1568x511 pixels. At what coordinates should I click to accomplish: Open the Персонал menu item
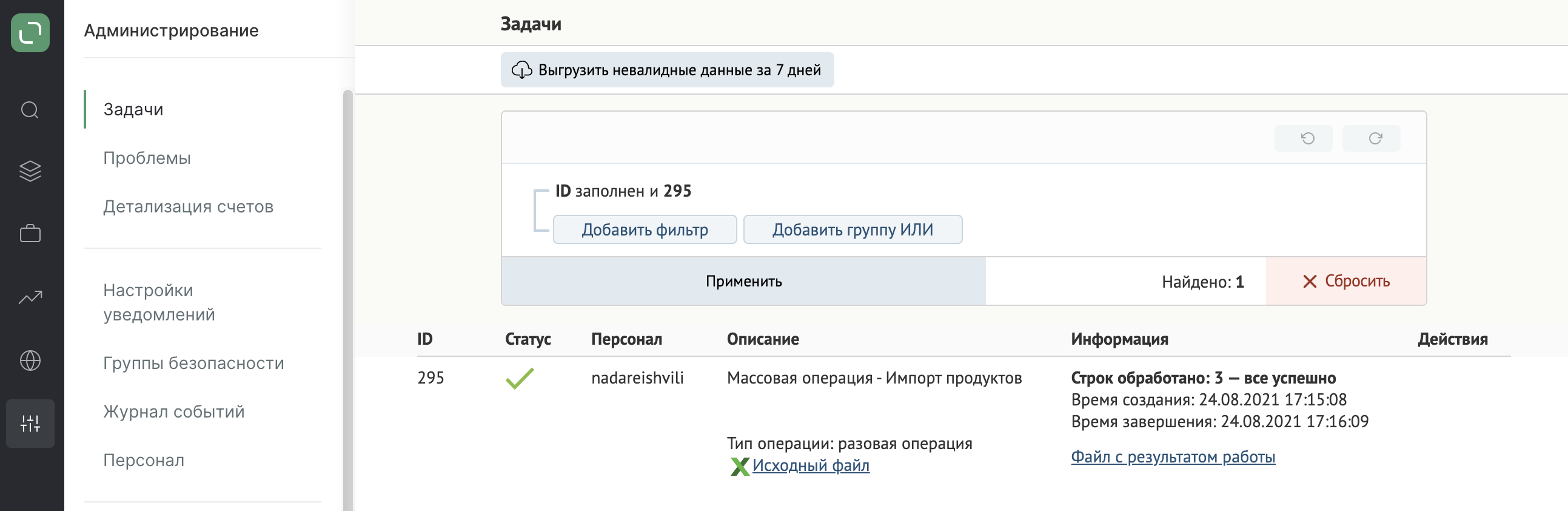(x=144, y=461)
